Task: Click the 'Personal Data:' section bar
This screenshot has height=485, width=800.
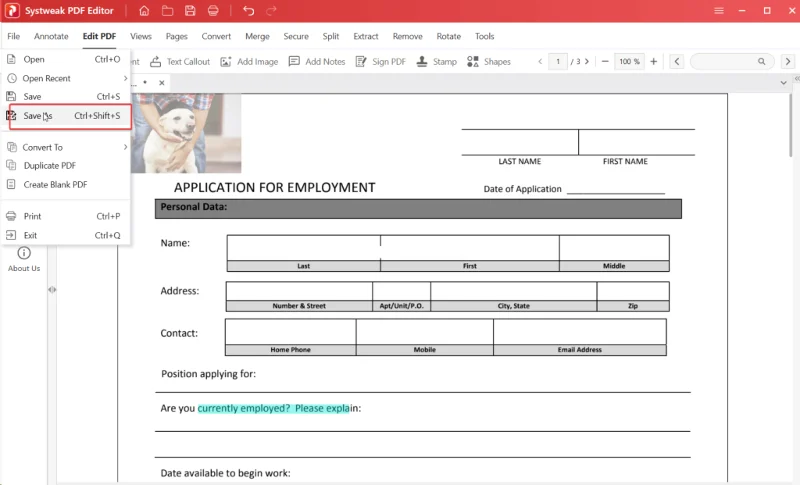Action: tap(418, 209)
